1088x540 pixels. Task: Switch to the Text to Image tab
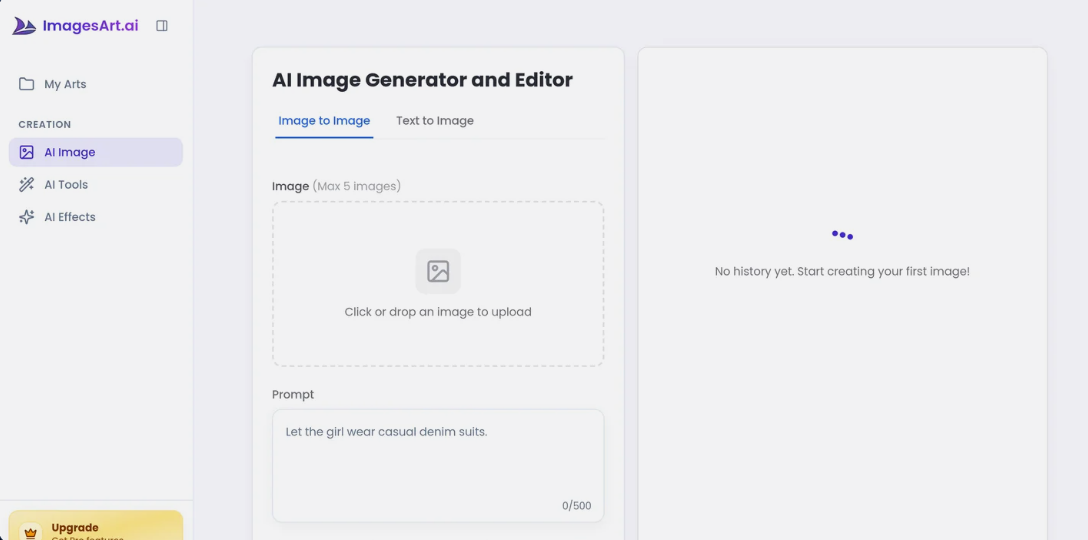tap(435, 121)
